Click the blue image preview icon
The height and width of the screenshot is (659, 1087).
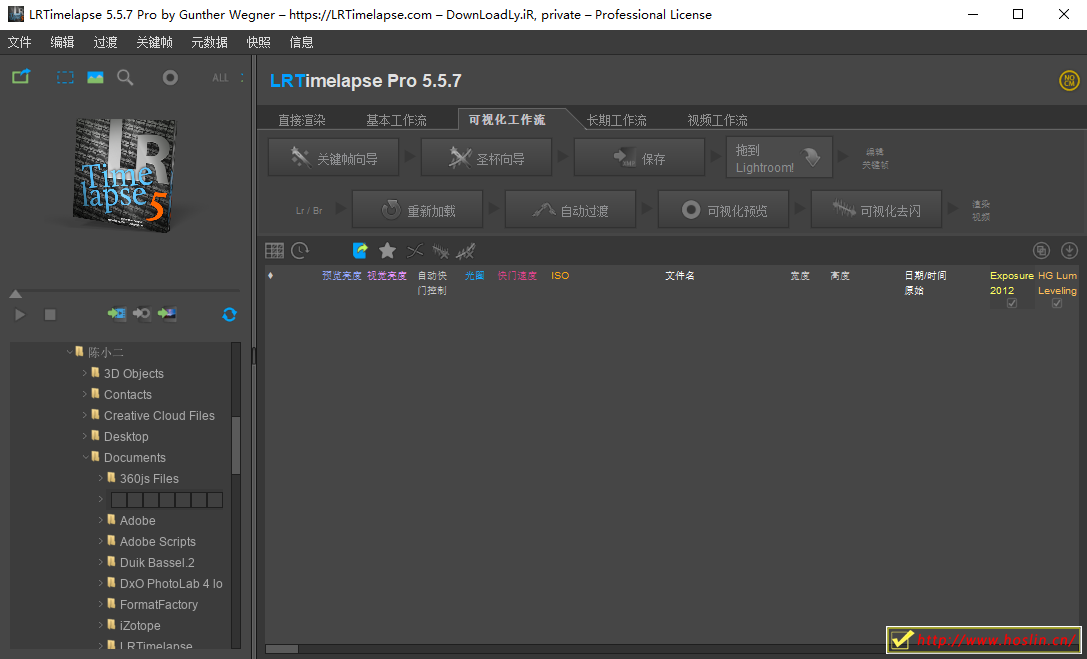[x=95, y=78]
